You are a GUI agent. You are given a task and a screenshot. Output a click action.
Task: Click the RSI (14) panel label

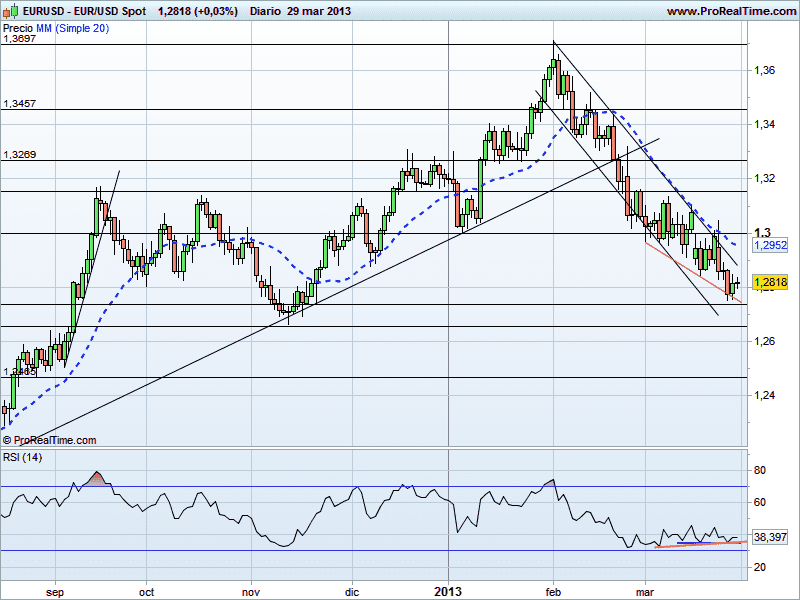tap(22, 457)
